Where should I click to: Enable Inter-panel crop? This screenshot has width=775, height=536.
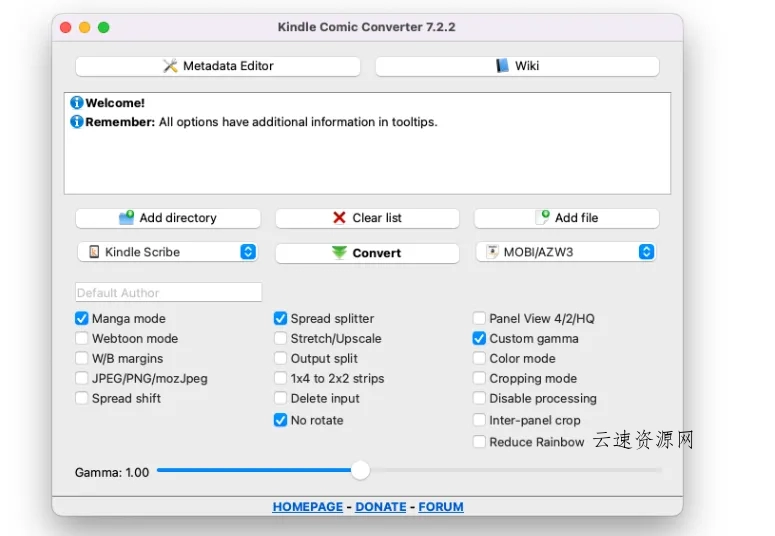tap(479, 420)
